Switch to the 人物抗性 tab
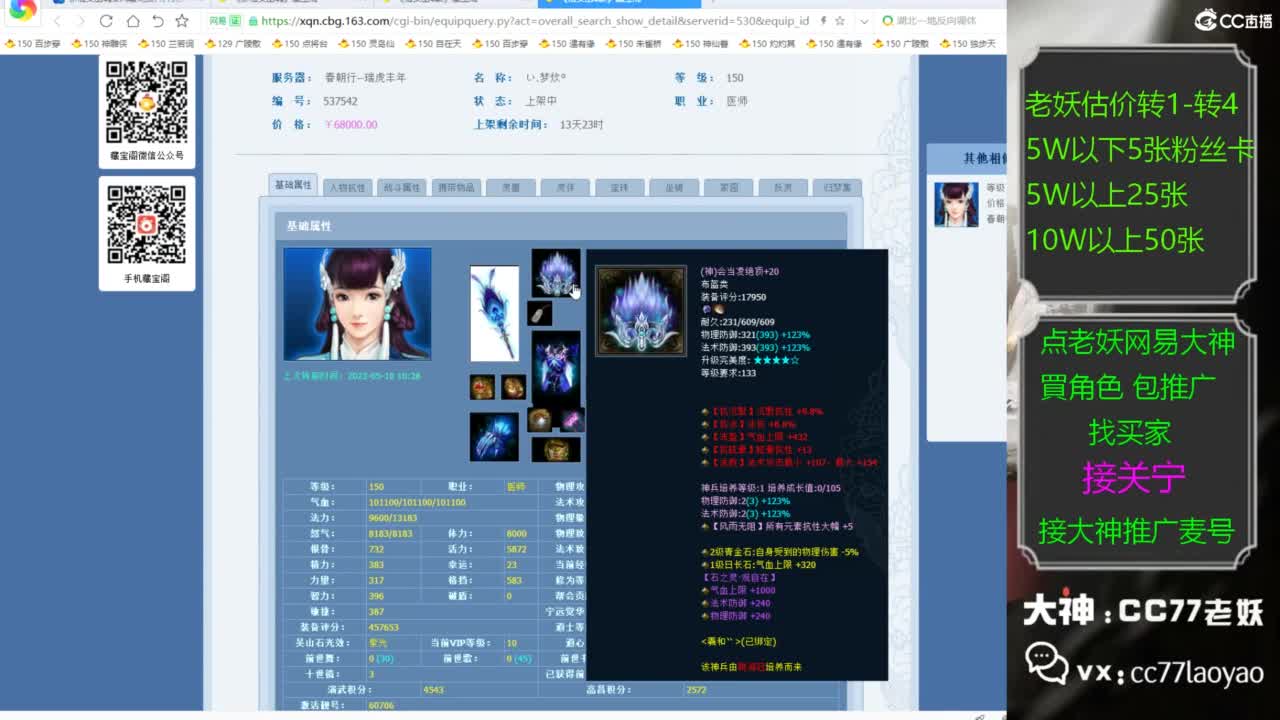This screenshot has height=720, width=1280. 347,187
